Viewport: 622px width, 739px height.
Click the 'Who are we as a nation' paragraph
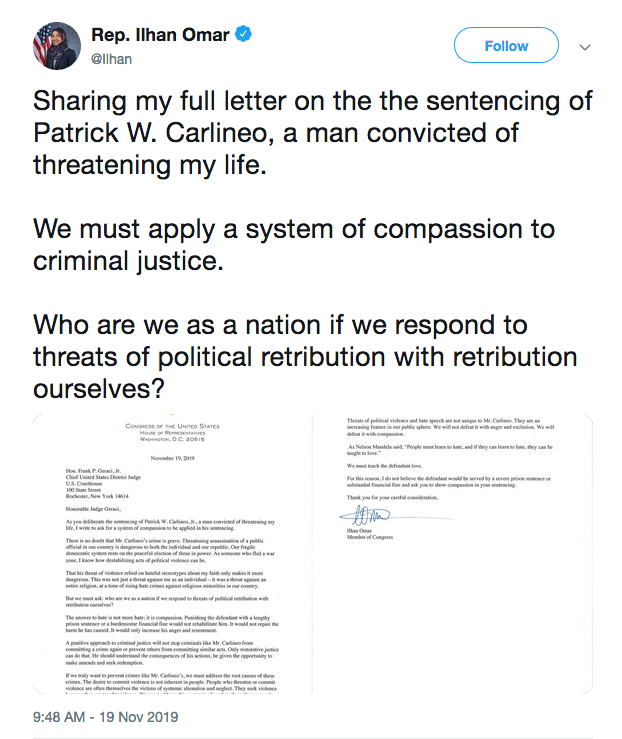[305, 357]
